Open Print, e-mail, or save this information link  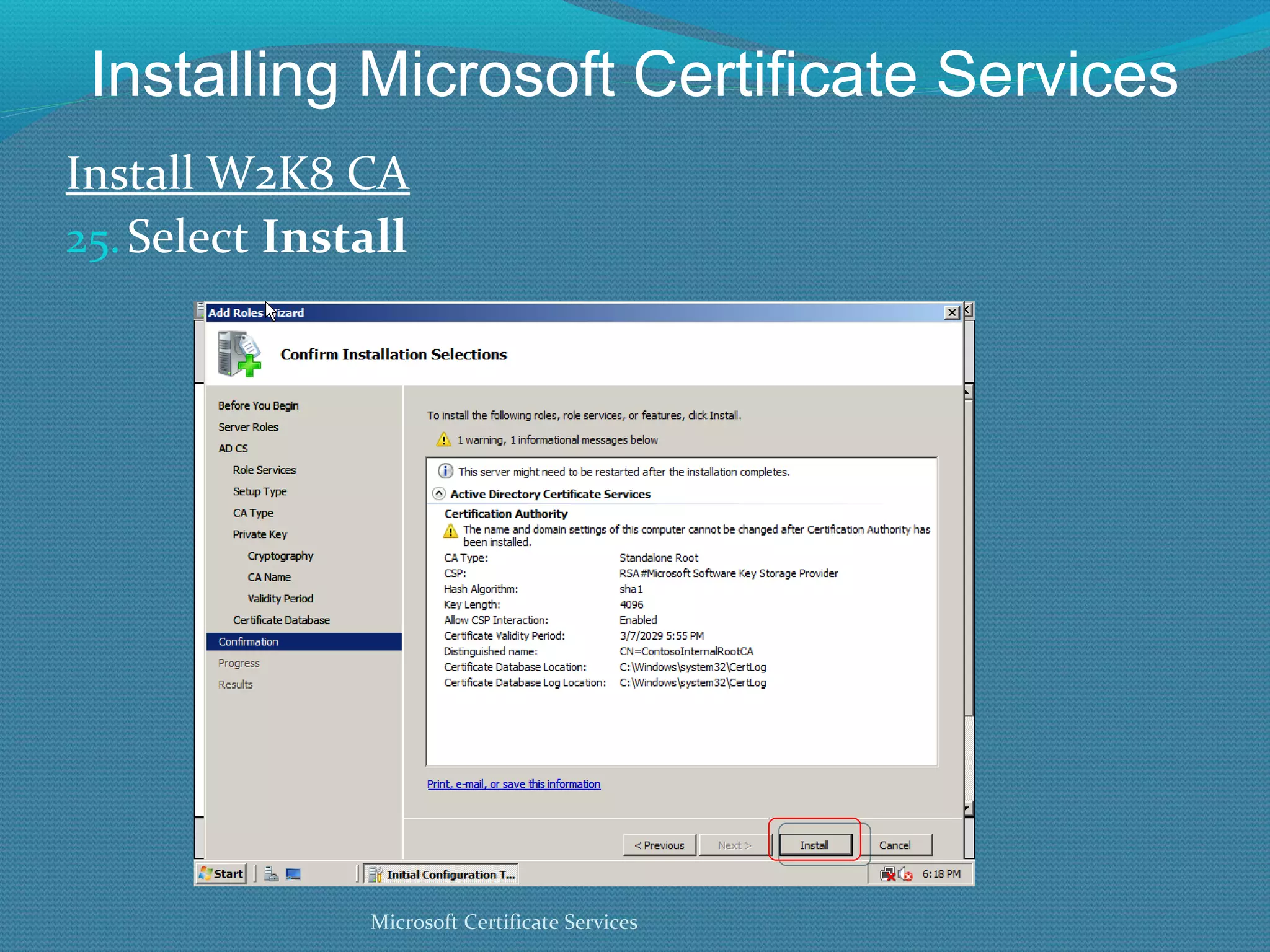pos(513,784)
